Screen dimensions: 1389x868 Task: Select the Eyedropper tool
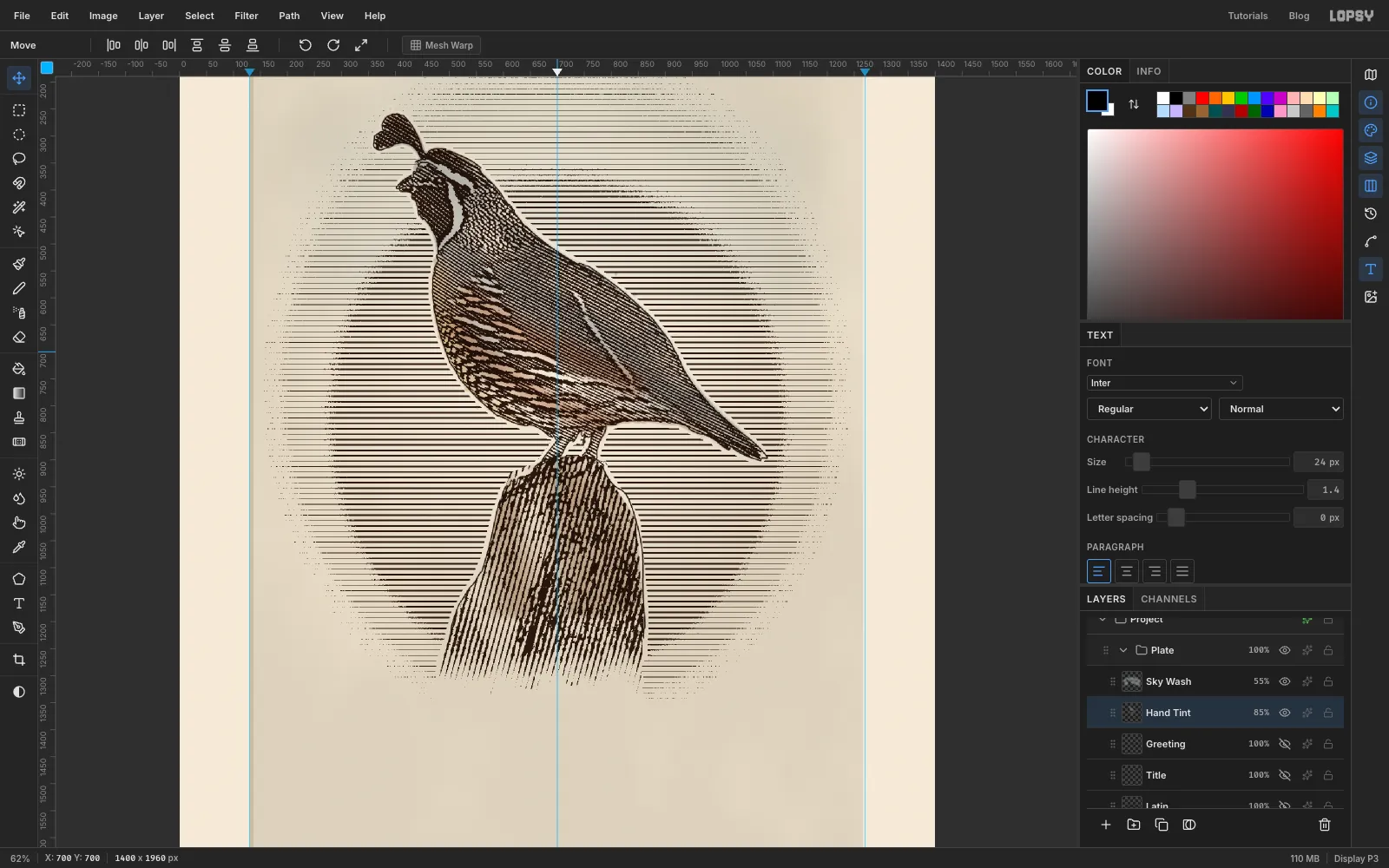click(18, 547)
